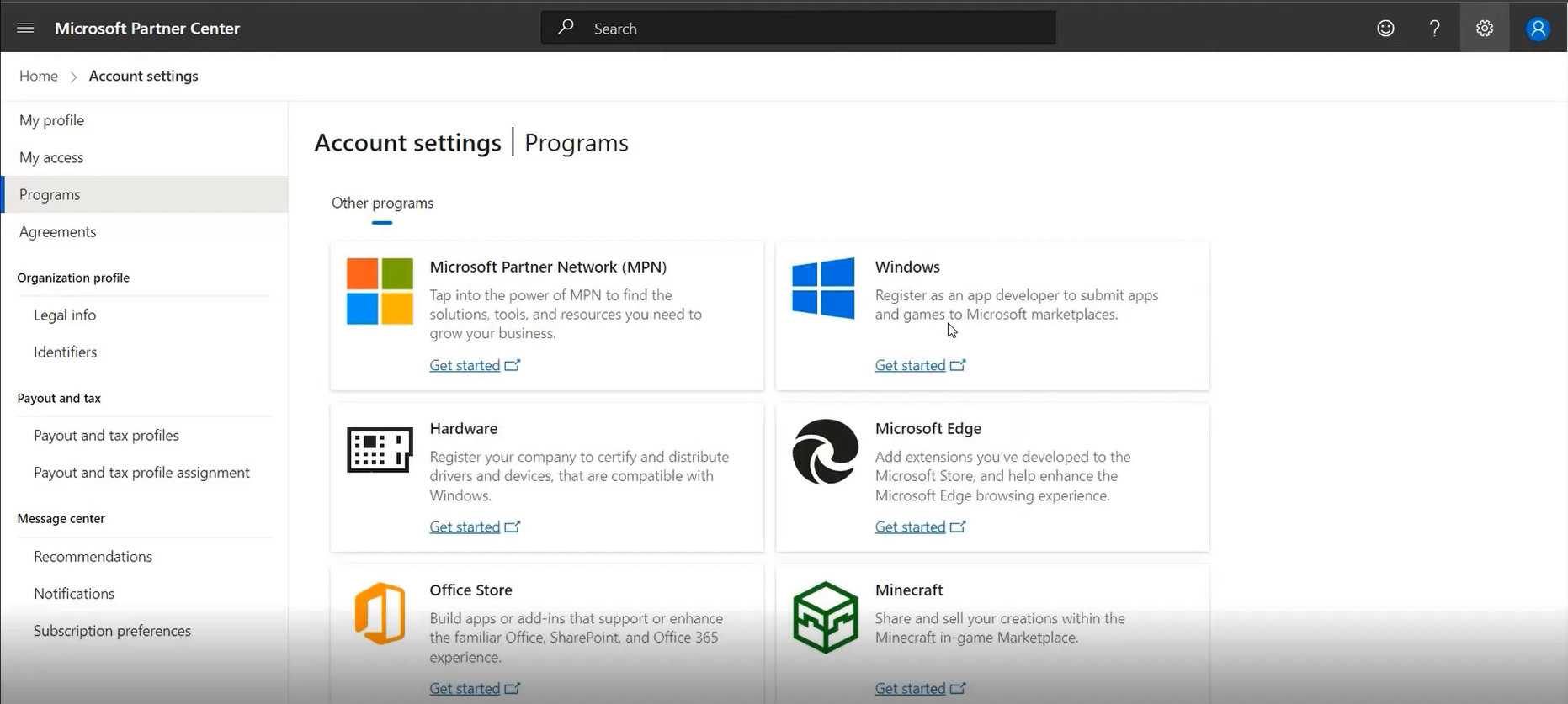
Task: Click external link icon under Windows
Action: pos(958,365)
